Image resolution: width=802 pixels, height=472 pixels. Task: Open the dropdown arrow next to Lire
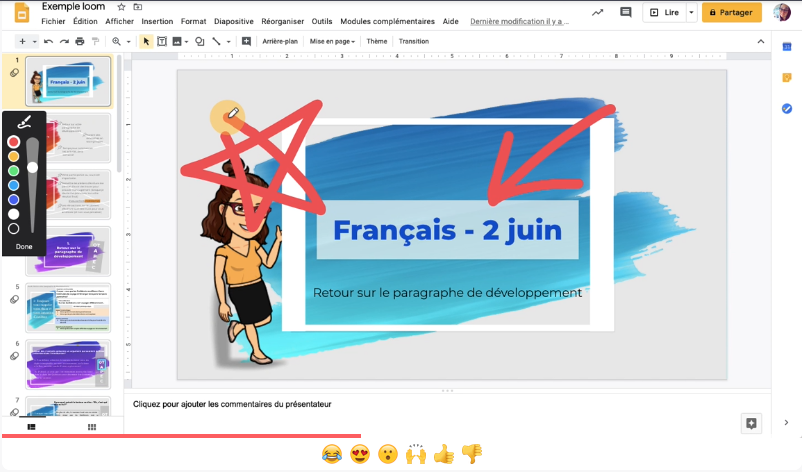(x=691, y=12)
